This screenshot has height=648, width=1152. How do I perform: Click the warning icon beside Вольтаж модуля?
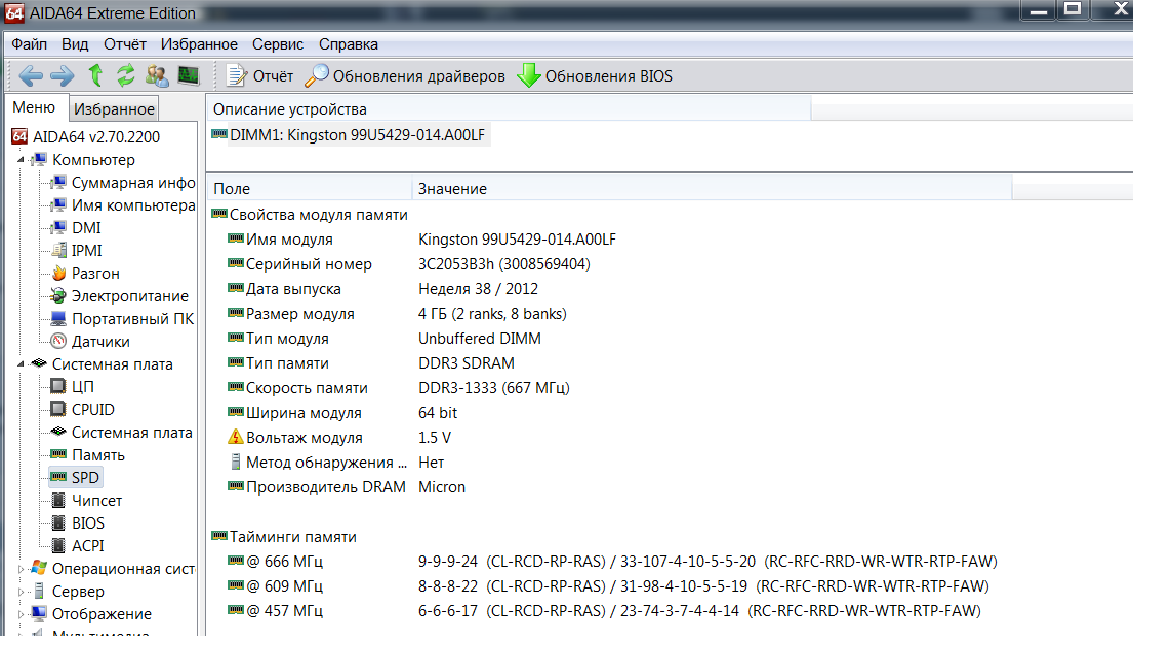[x=235, y=437]
